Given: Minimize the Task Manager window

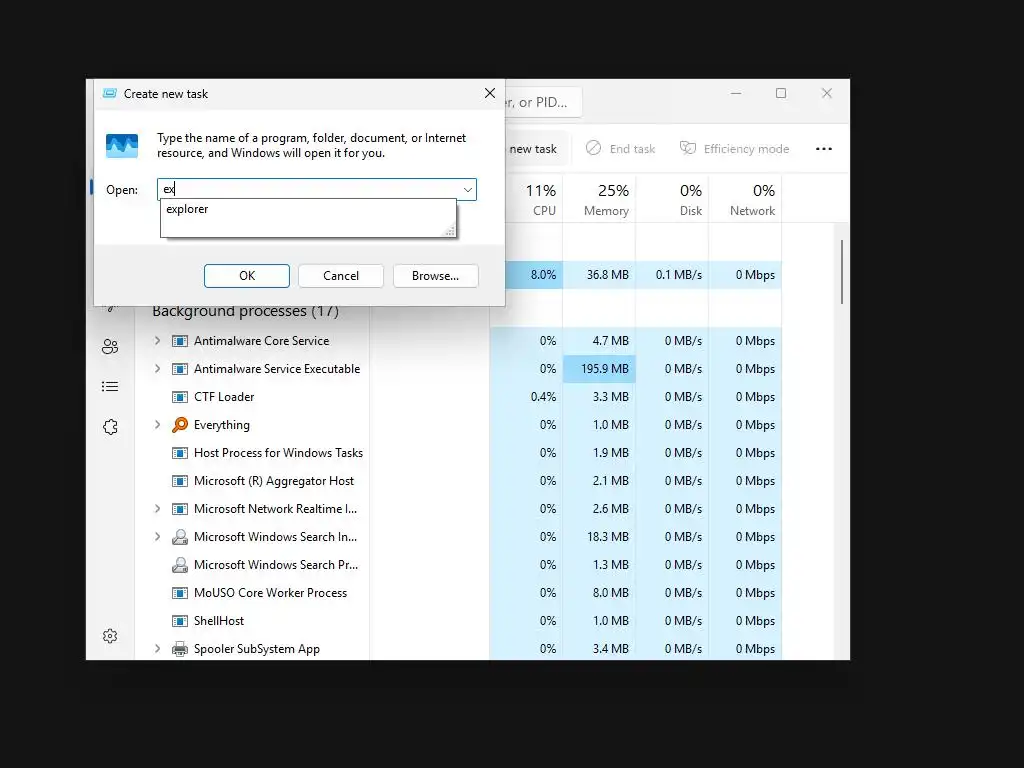Looking at the screenshot, I should (736, 93).
